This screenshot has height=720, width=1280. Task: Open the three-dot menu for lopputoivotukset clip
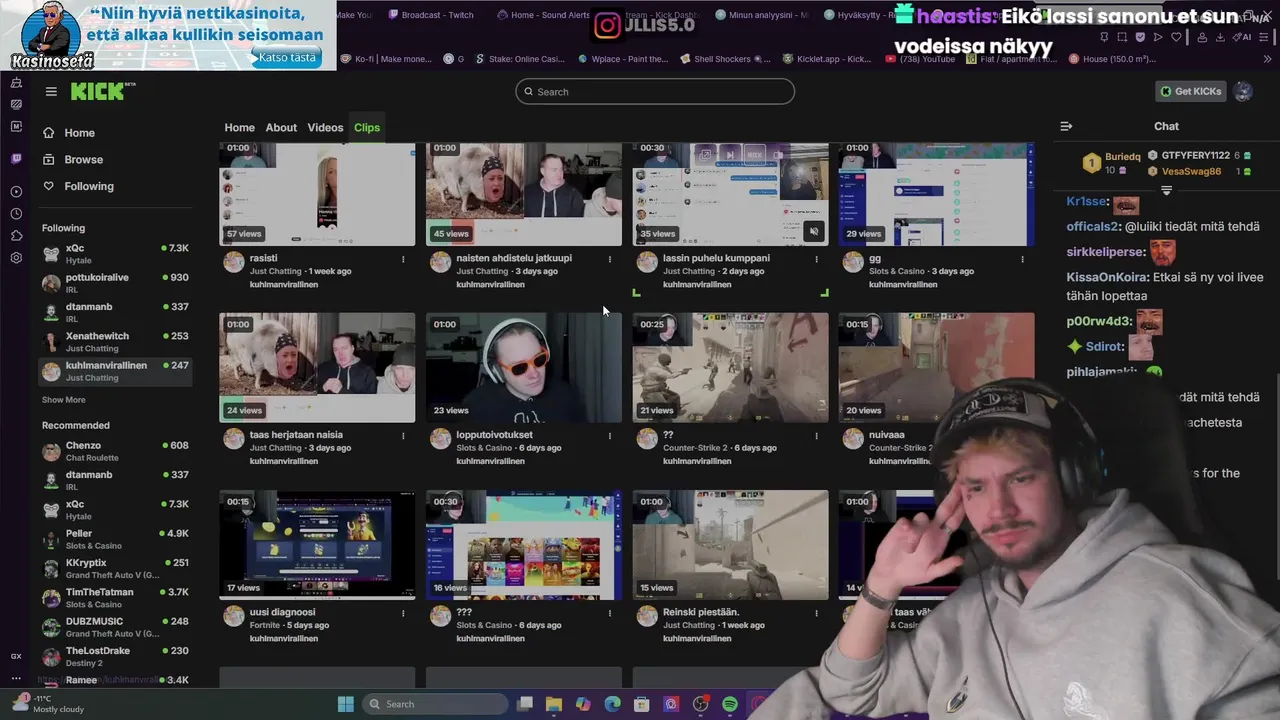(x=610, y=436)
